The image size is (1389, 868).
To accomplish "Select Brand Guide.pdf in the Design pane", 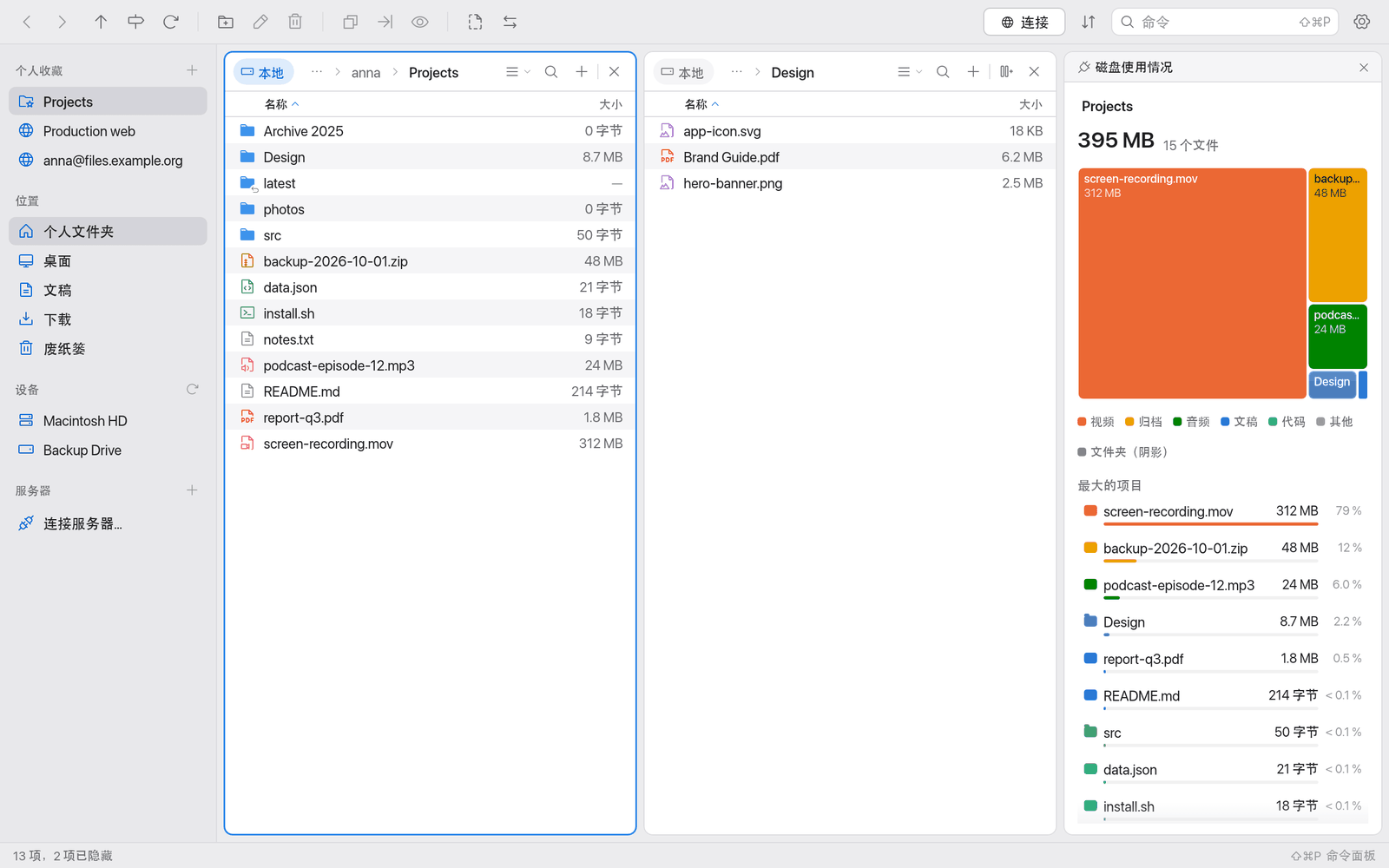I will tap(851, 157).
